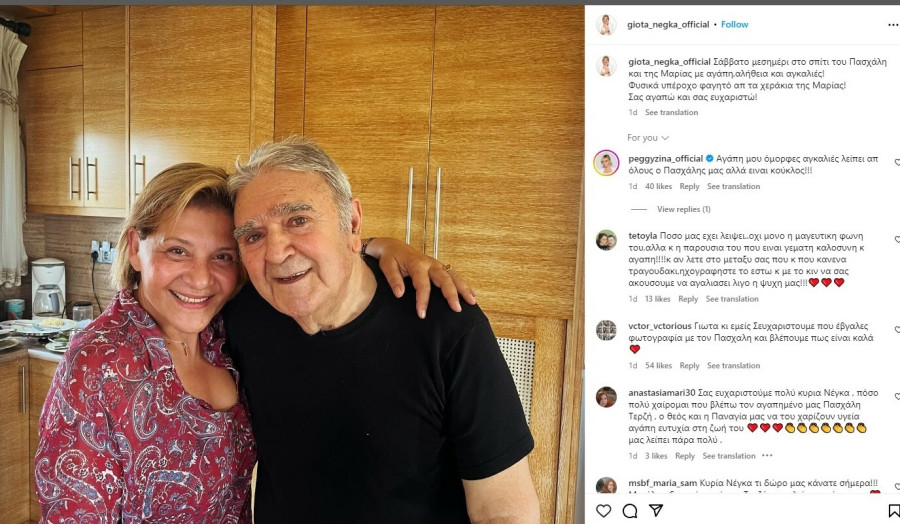Viewport: 900px width, 524px height.
Task: See translation of the post caption
Action: click(671, 112)
